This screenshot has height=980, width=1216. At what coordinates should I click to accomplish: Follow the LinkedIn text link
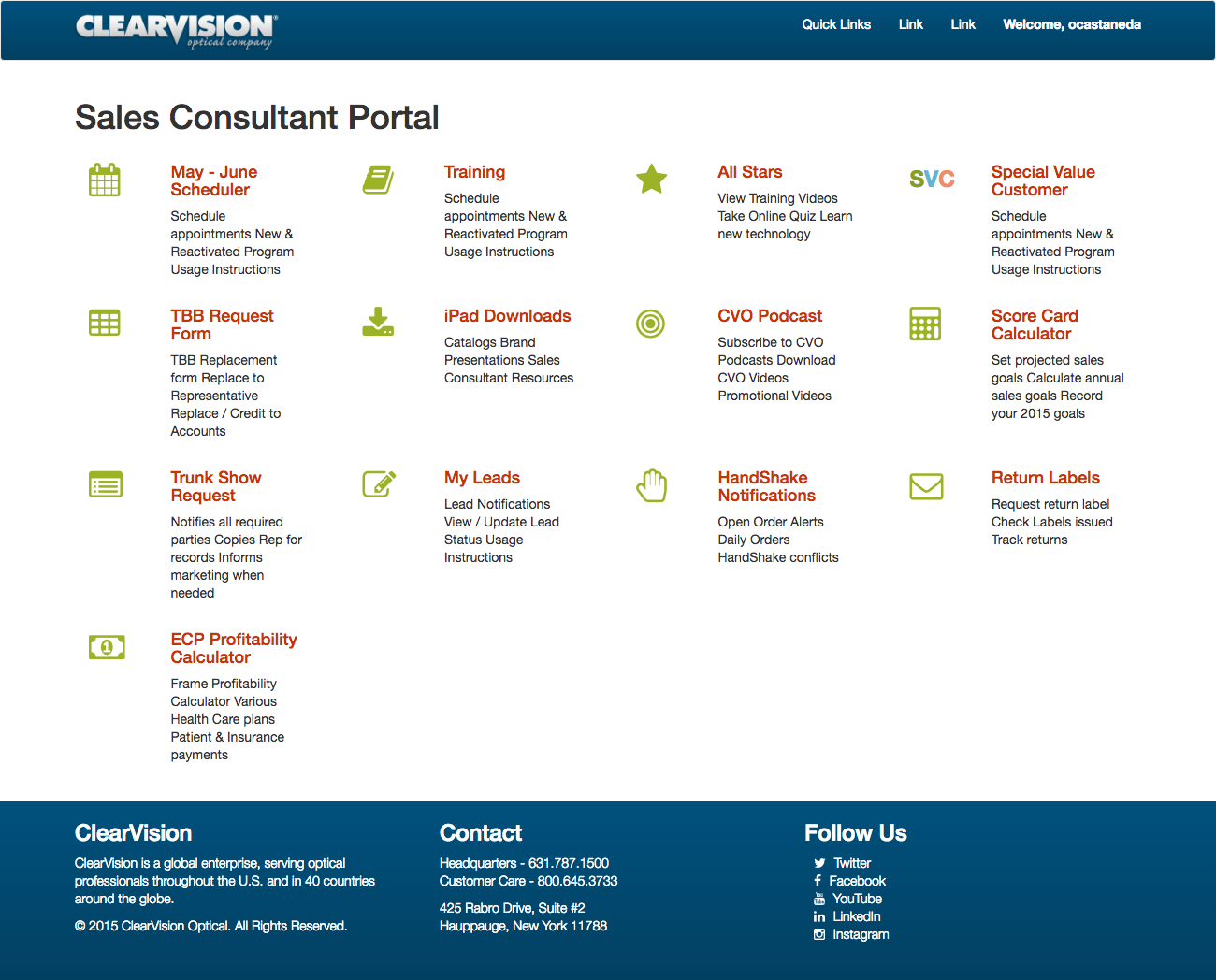pos(857,916)
